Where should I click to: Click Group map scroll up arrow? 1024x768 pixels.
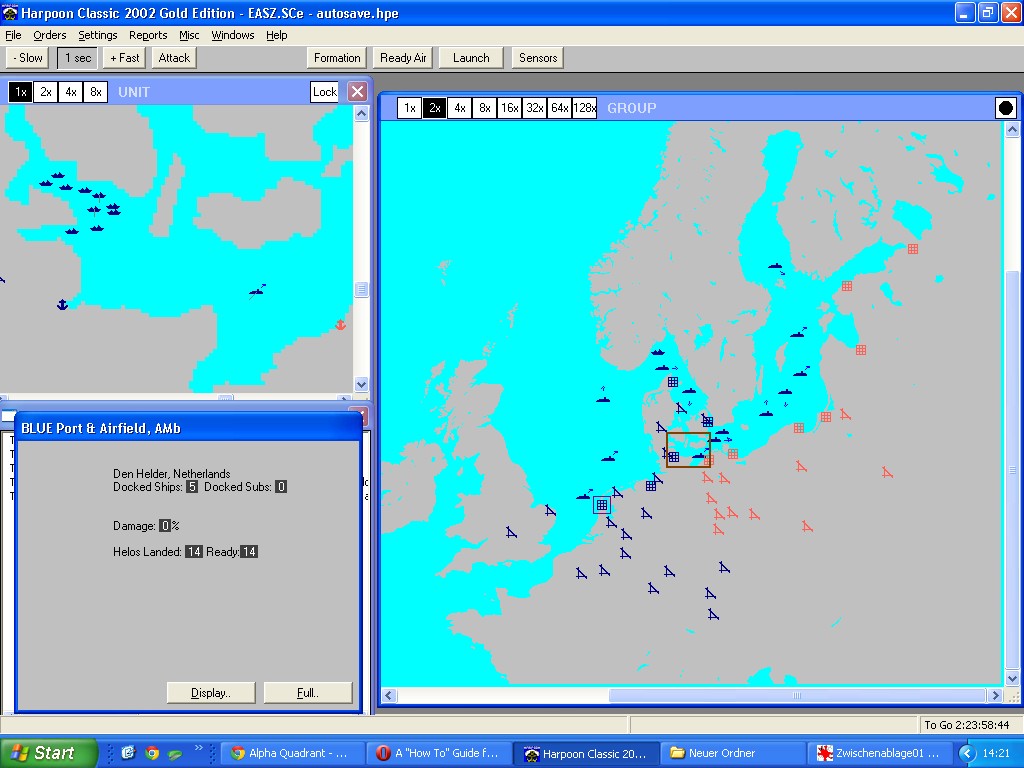[x=1012, y=129]
